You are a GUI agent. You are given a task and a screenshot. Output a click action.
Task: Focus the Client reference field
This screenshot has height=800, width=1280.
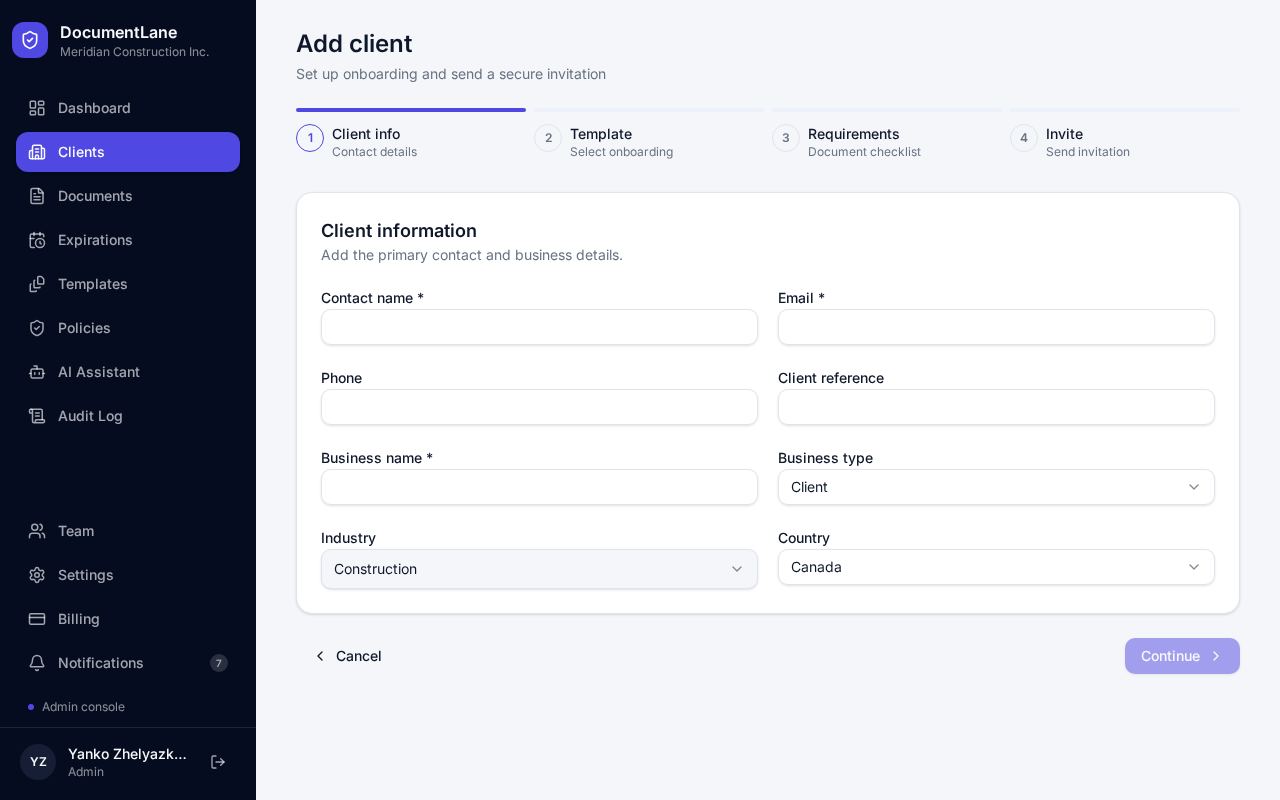pos(996,407)
